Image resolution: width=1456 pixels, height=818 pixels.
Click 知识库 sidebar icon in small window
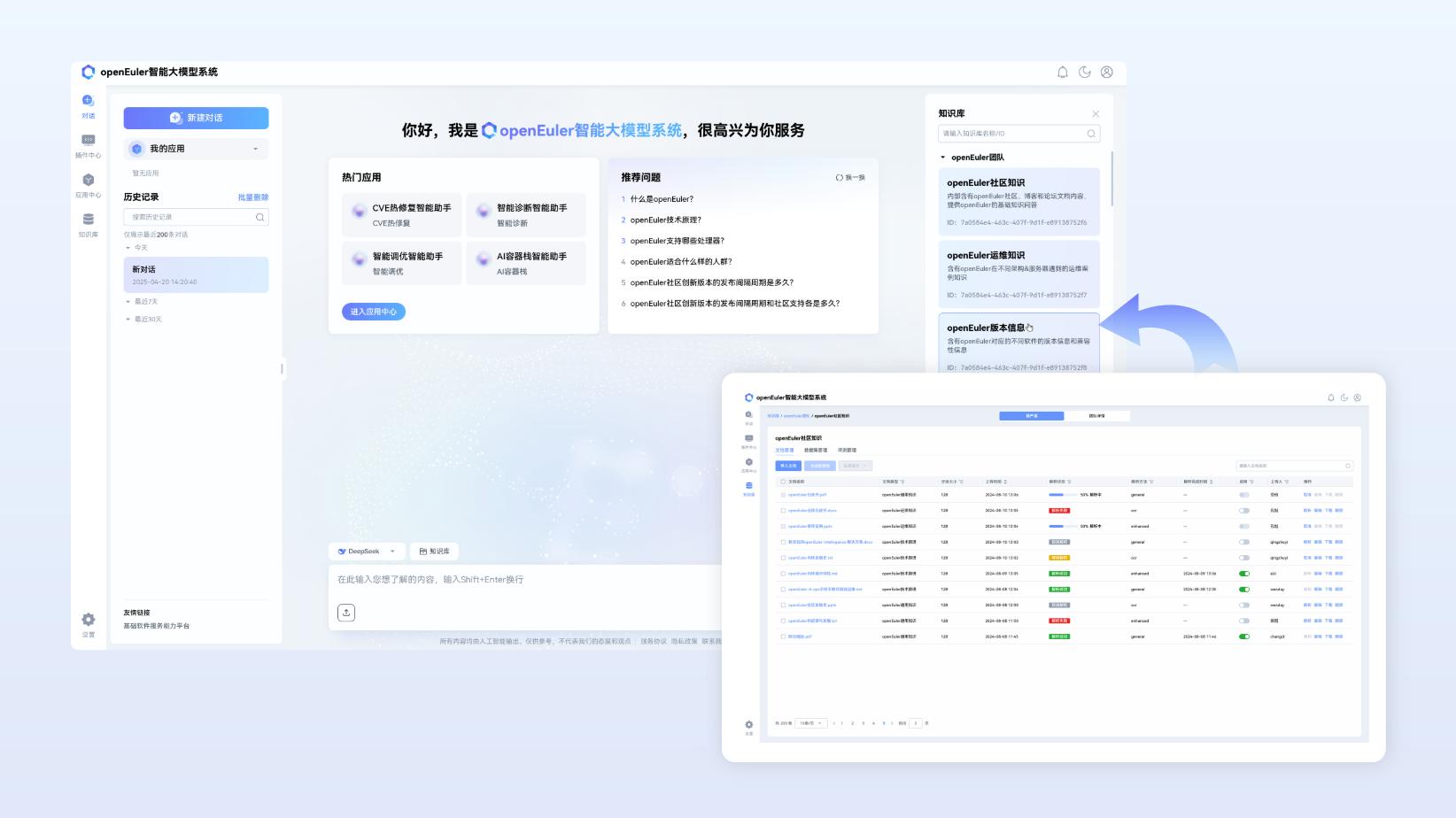(749, 486)
